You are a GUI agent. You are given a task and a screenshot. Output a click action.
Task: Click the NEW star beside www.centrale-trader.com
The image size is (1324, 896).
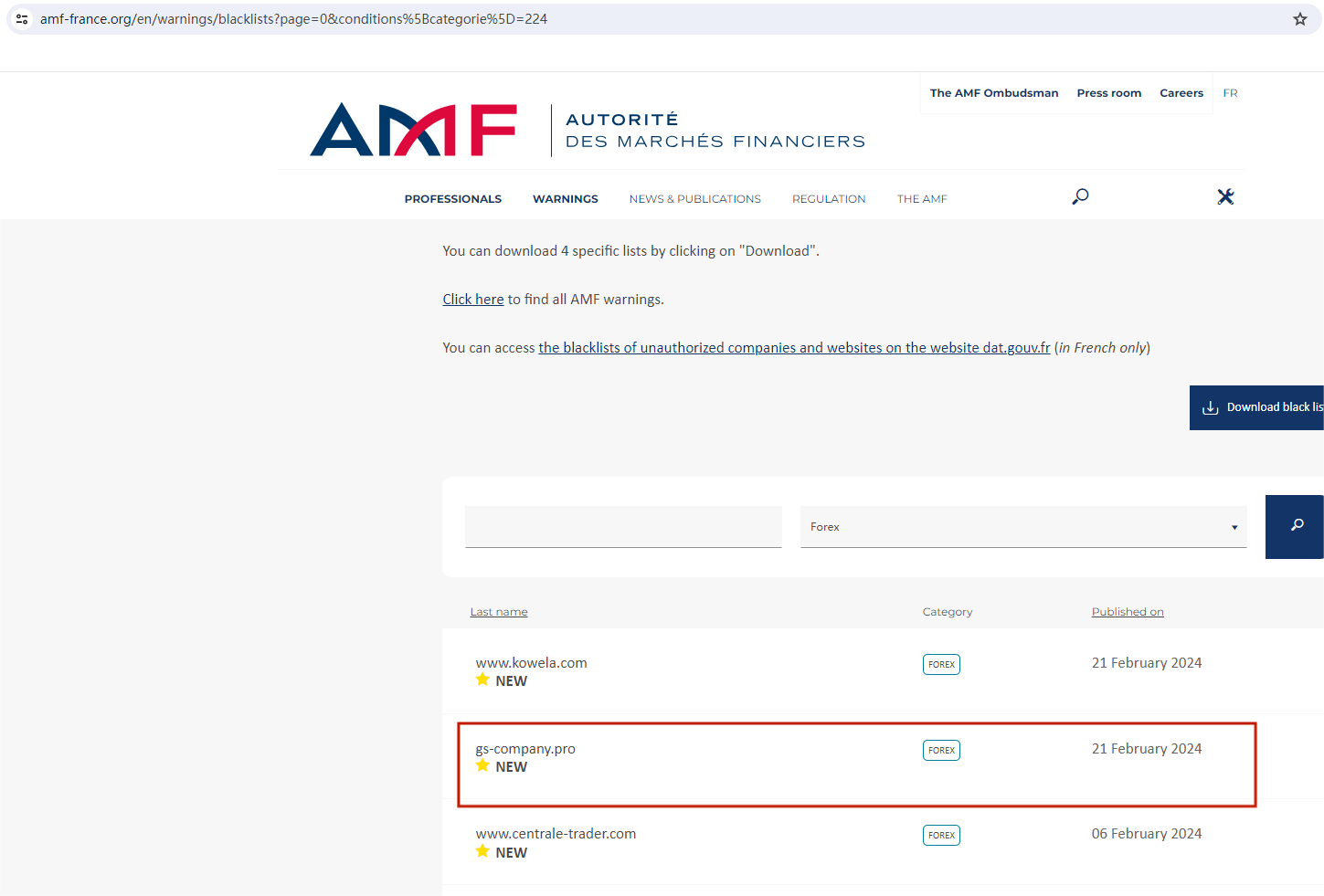(x=482, y=851)
